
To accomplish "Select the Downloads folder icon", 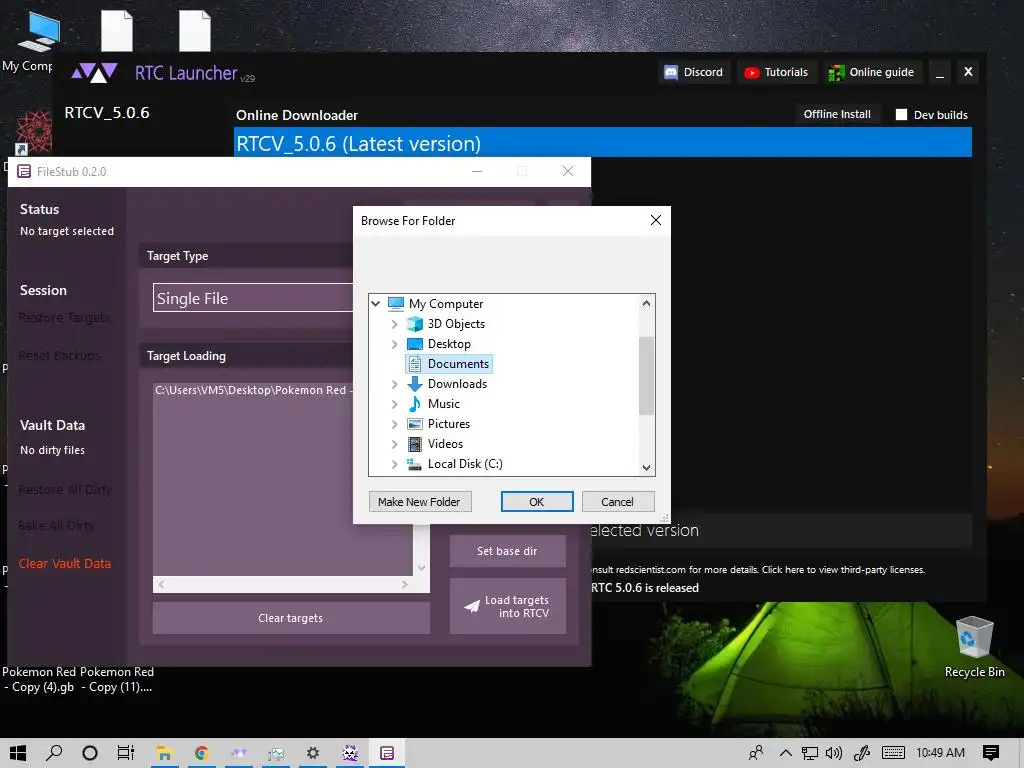I will tap(415, 384).
